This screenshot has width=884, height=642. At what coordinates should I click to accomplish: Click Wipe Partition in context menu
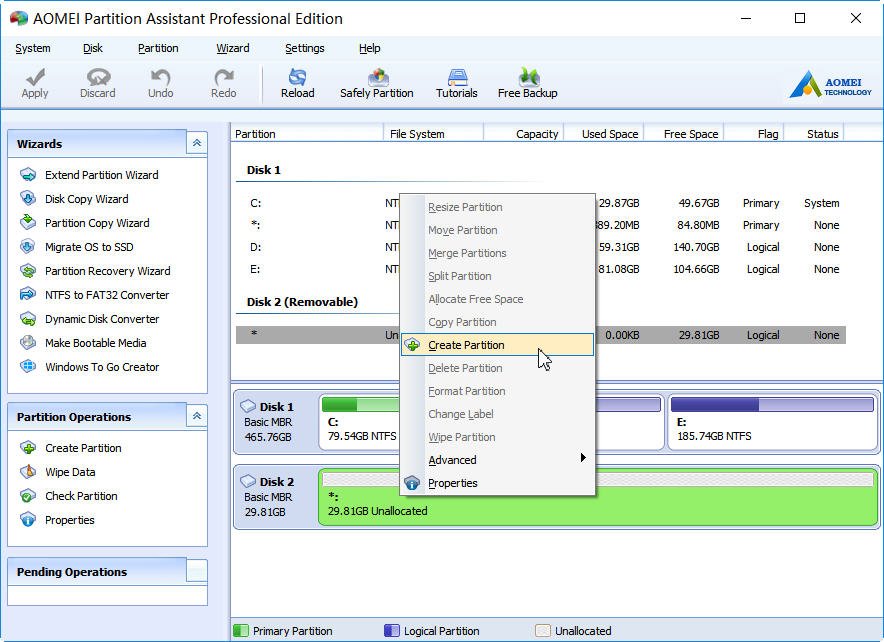pyautogui.click(x=497, y=437)
